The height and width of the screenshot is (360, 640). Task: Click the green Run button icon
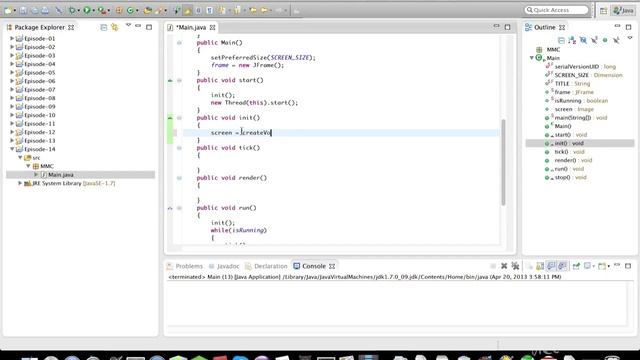coord(87,10)
